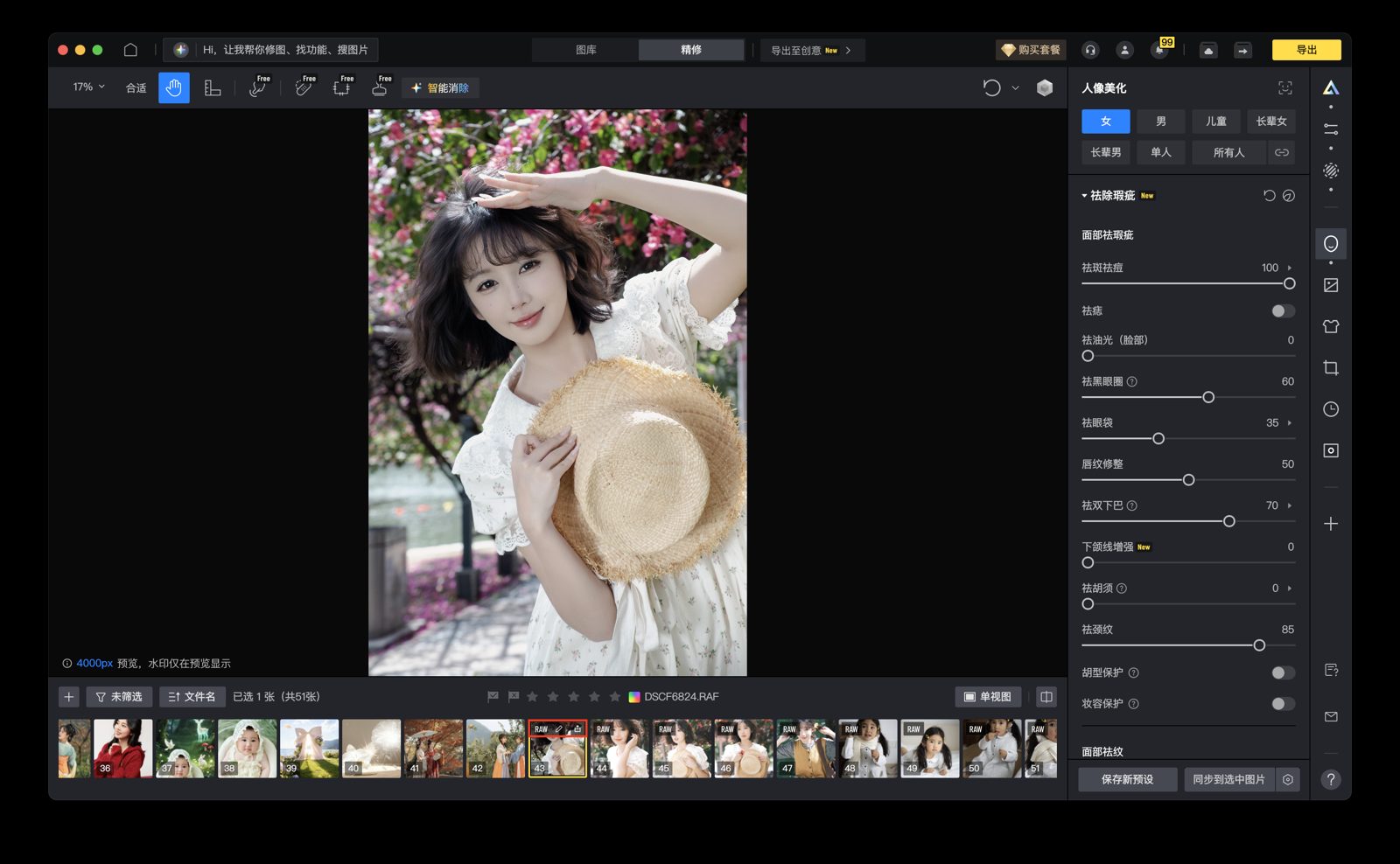Expand the 祛斑祛痘 detail options arrow
This screenshot has width=1400, height=864.
1288,268
